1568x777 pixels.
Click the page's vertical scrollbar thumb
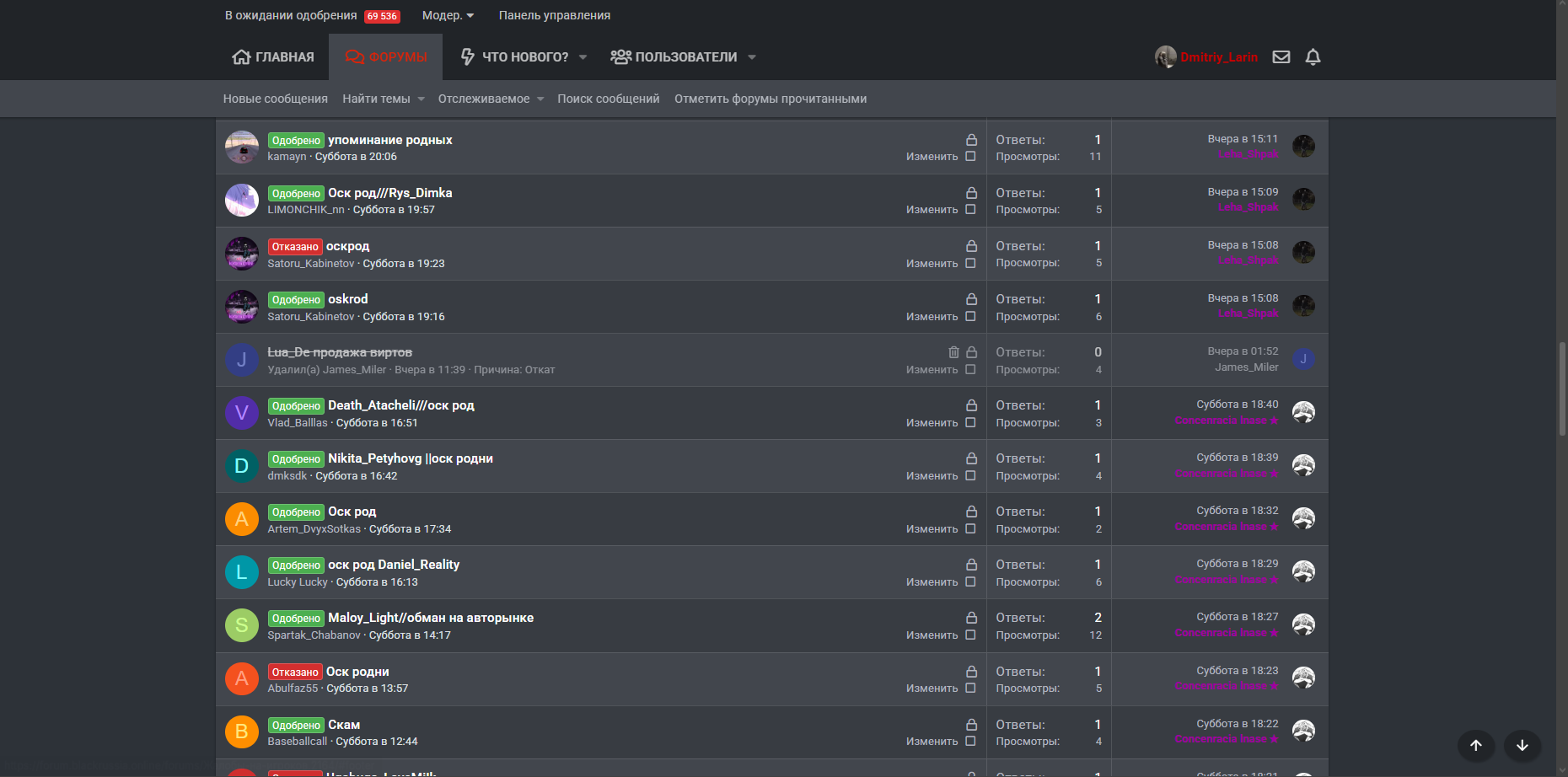(1562, 388)
